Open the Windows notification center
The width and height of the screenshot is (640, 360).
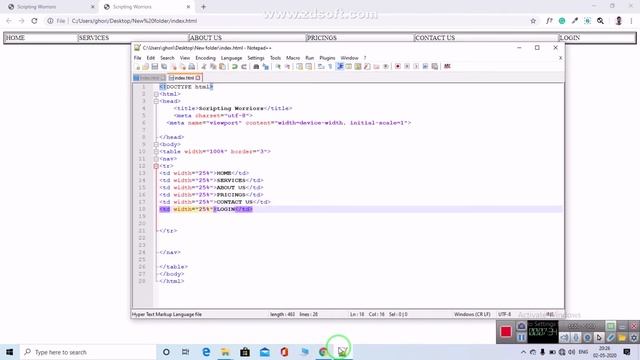point(627,352)
